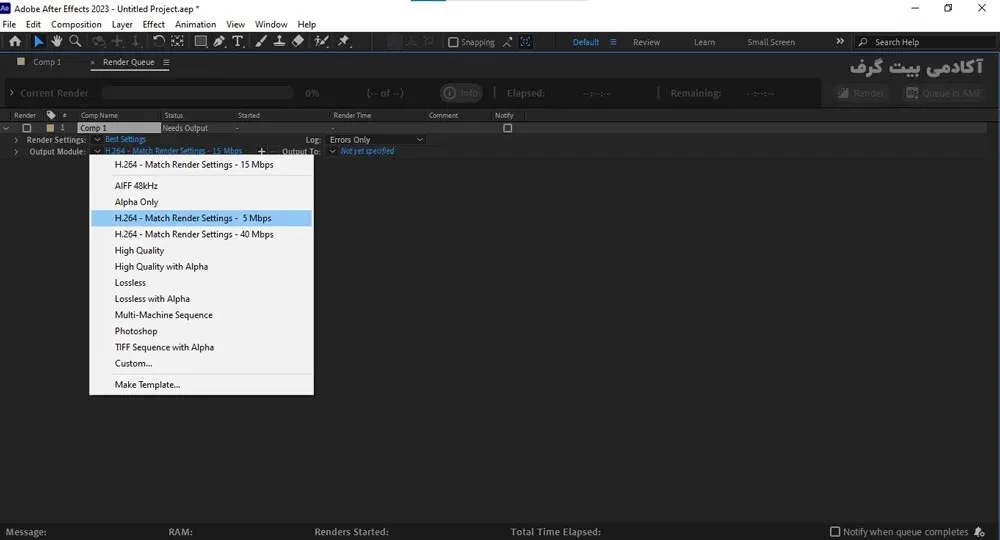Viewport: 1000px width, 540px height.
Task: Click the notification bell icon at bottom right
Action: click(x=980, y=532)
